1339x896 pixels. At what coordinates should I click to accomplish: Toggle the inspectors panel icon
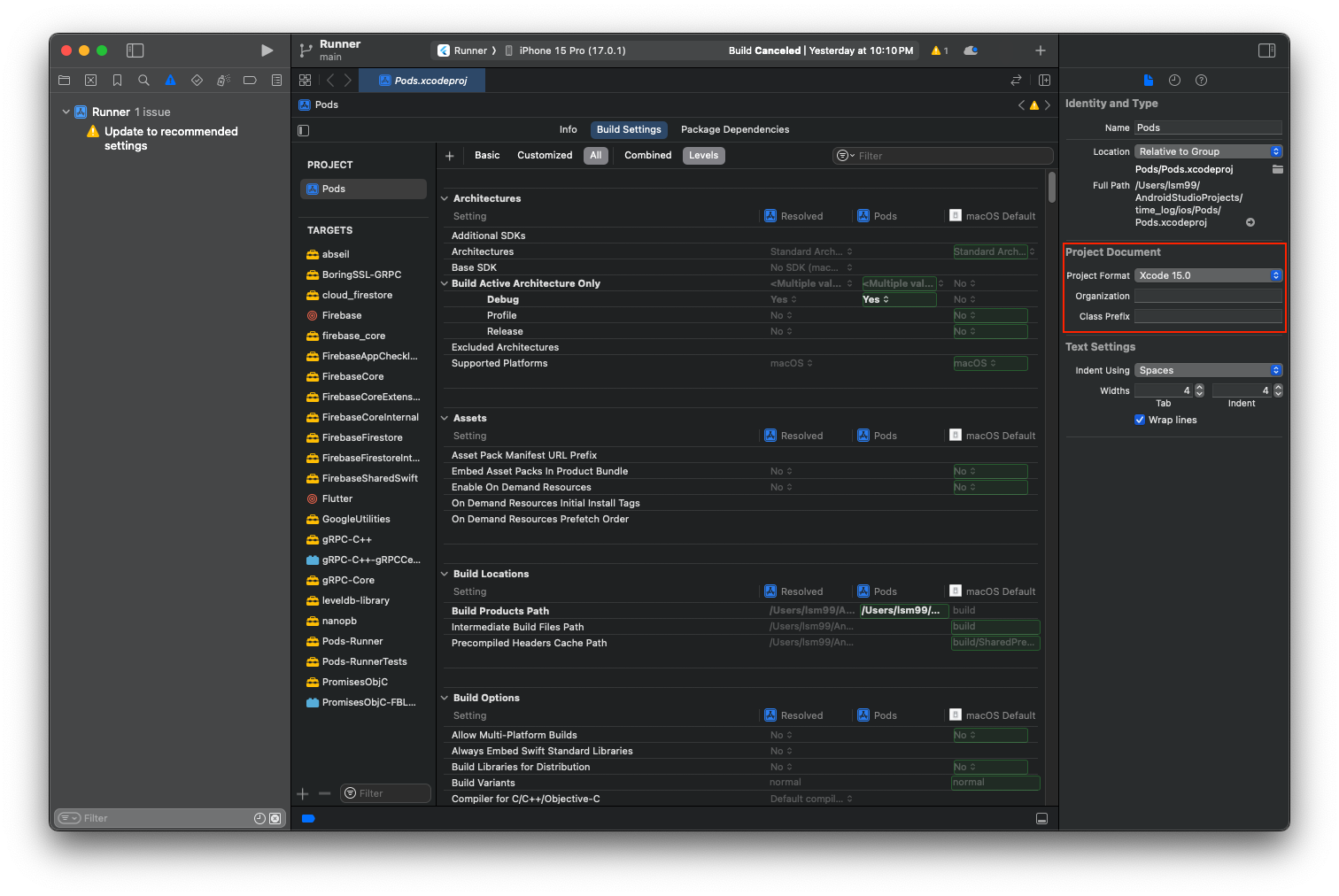click(1267, 50)
